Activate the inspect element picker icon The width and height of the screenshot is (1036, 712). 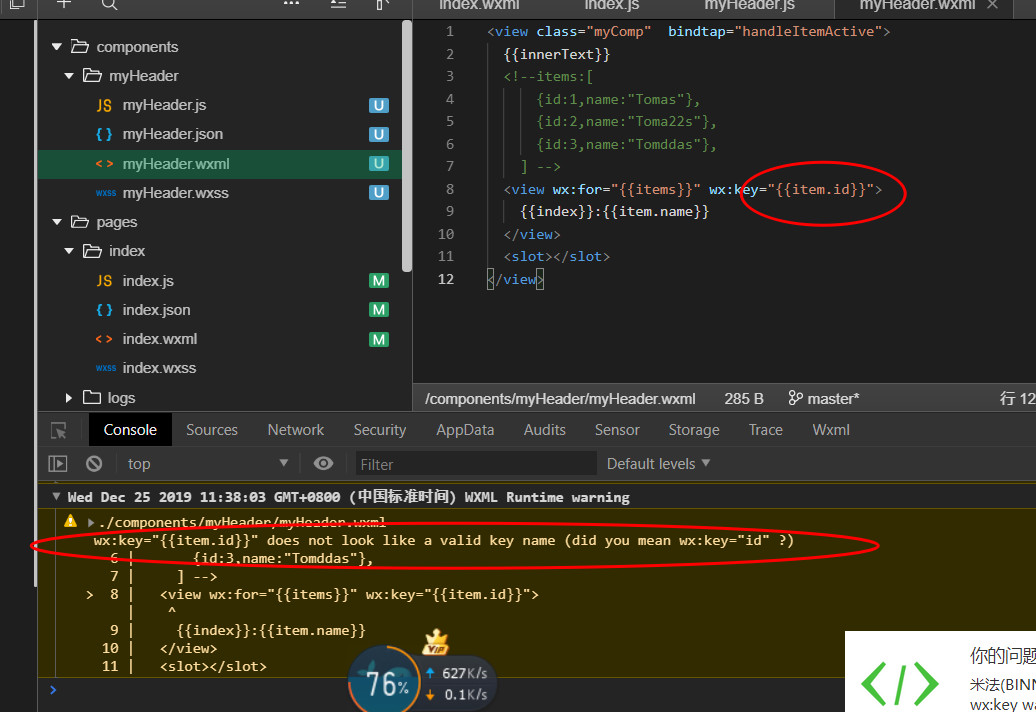point(59,431)
